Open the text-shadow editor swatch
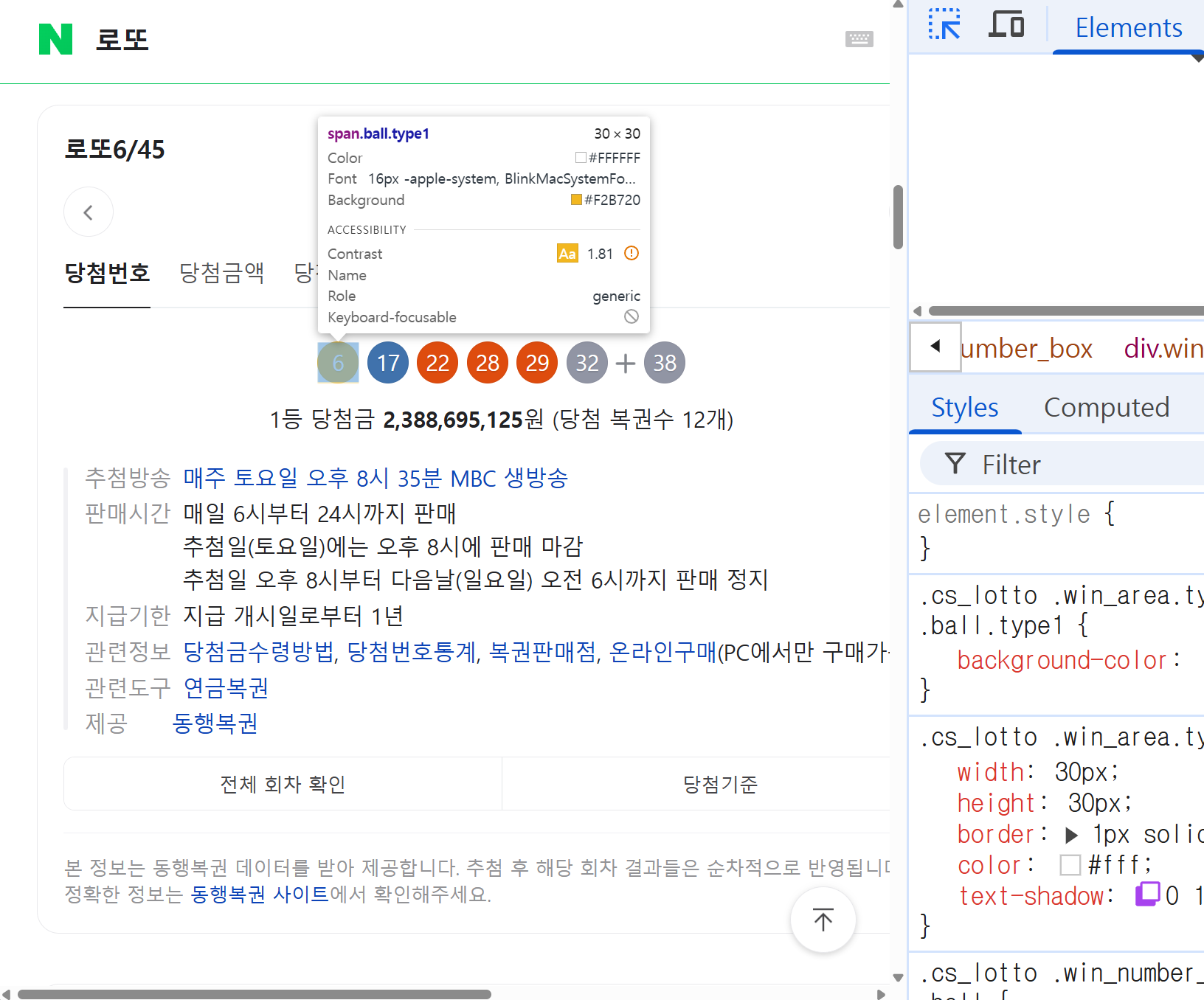This screenshot has height=1000, width=1204. point(1146,894)
